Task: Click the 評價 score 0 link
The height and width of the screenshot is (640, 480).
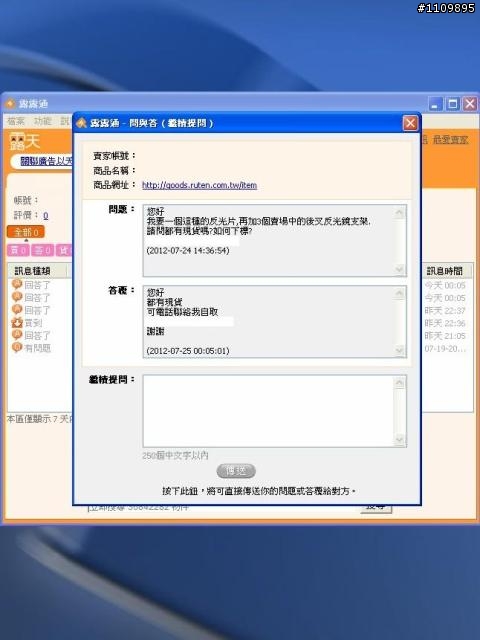Action: point(45,216)
